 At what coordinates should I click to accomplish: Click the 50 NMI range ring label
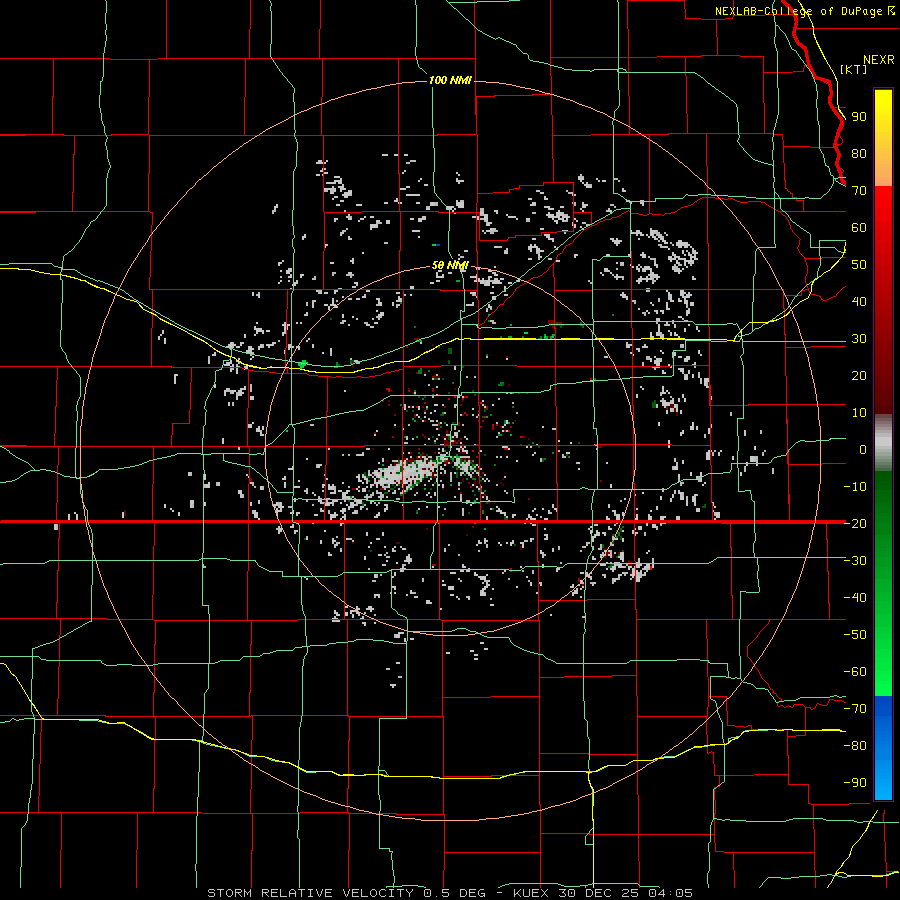(450, 265)
